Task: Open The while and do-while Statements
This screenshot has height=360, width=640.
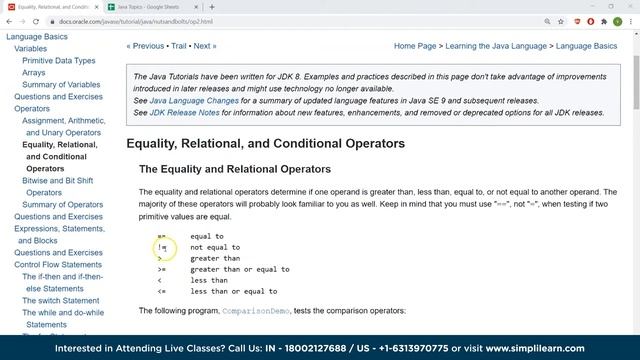Action: [x=63, y=318]
